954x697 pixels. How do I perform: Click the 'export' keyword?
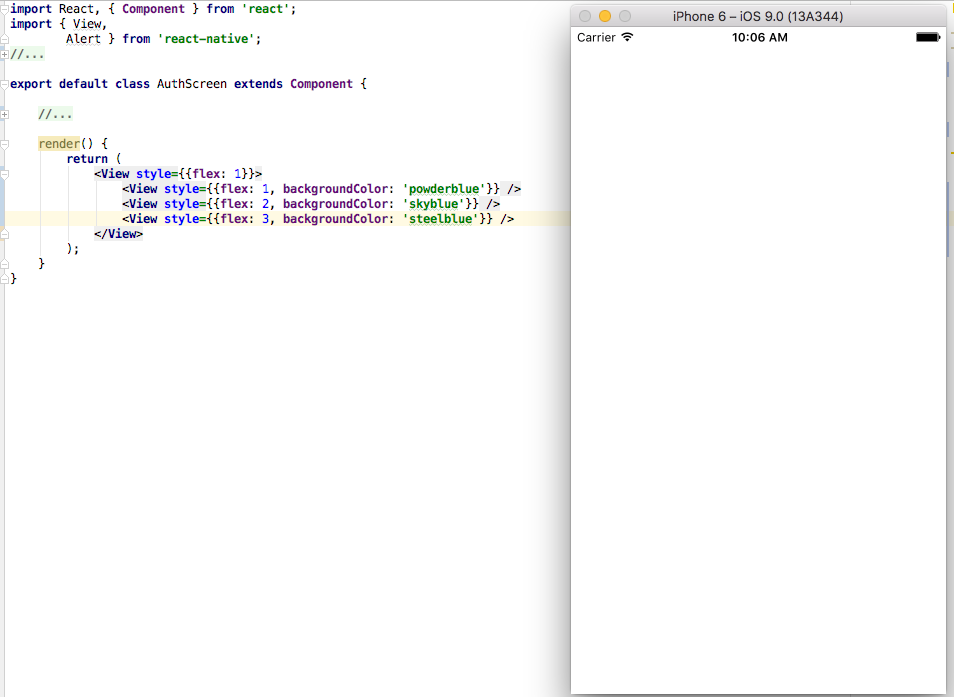31,84
